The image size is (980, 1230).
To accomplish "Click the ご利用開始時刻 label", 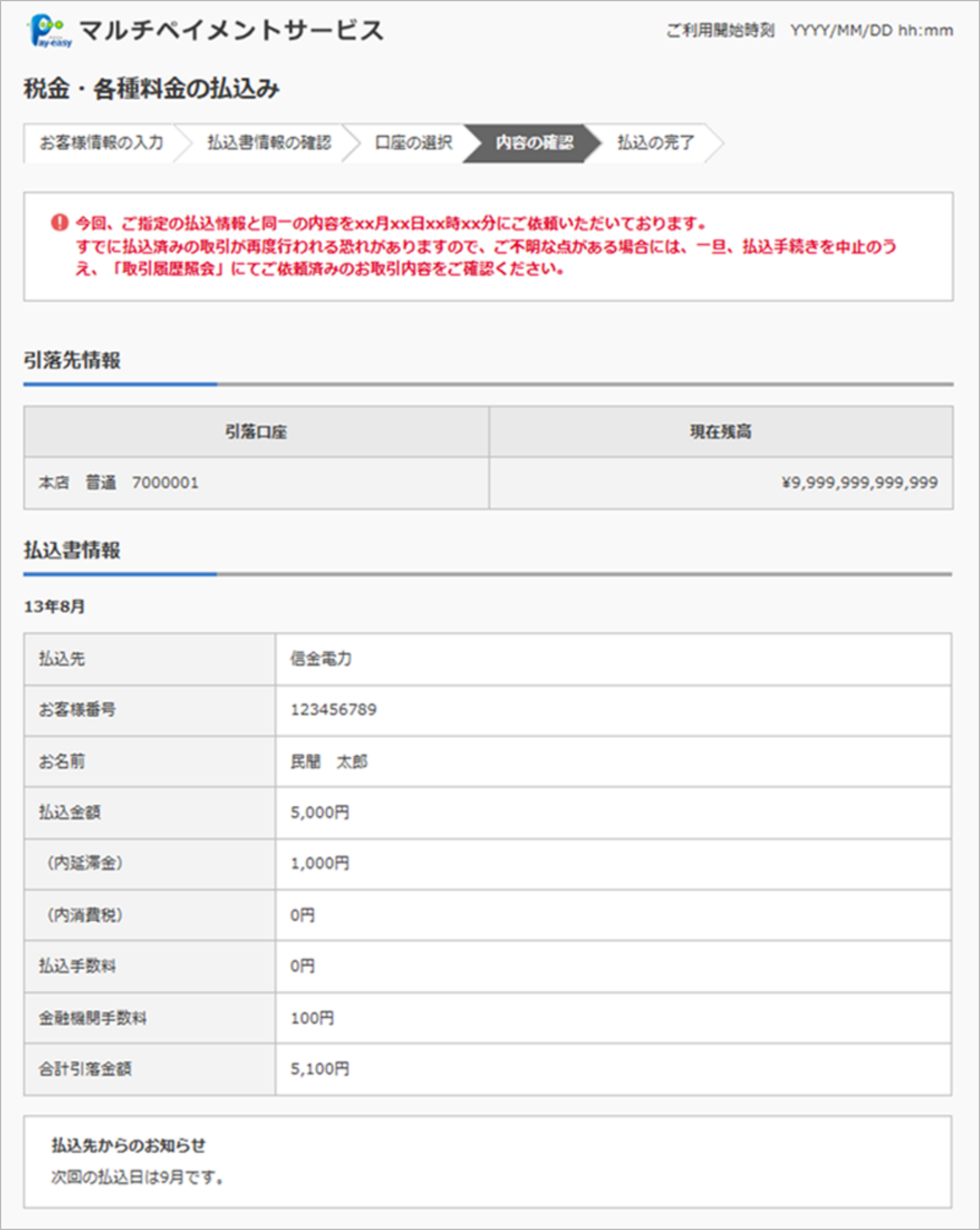I will pos(720,31).
